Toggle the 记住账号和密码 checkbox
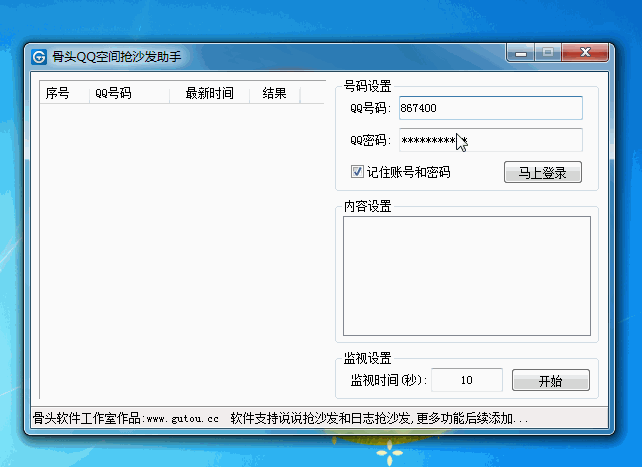Image resolution: width=642 pixels, height=467 pixels. [x=357, y=171]
